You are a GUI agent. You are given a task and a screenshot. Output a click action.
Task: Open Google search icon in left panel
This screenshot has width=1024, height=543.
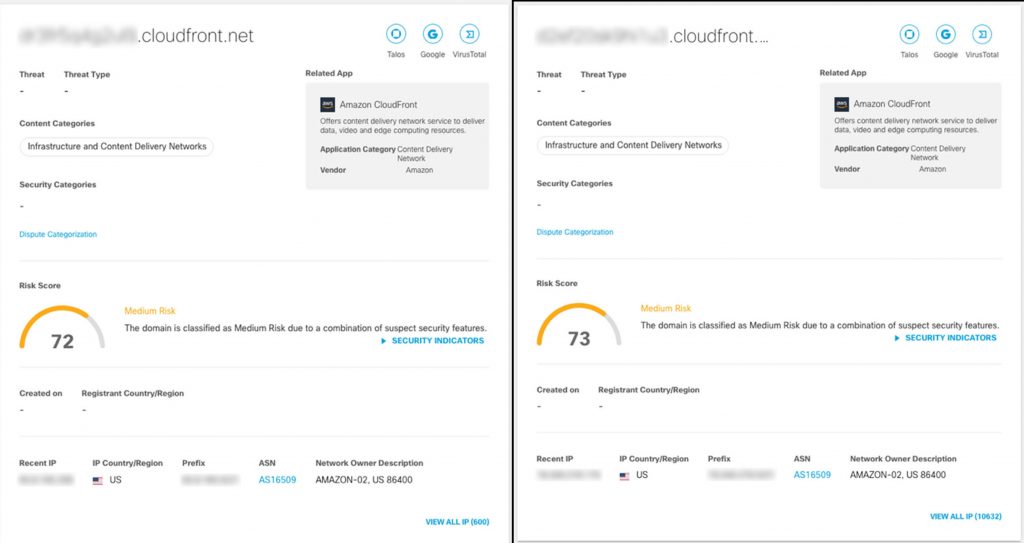(x=432, y=34)
